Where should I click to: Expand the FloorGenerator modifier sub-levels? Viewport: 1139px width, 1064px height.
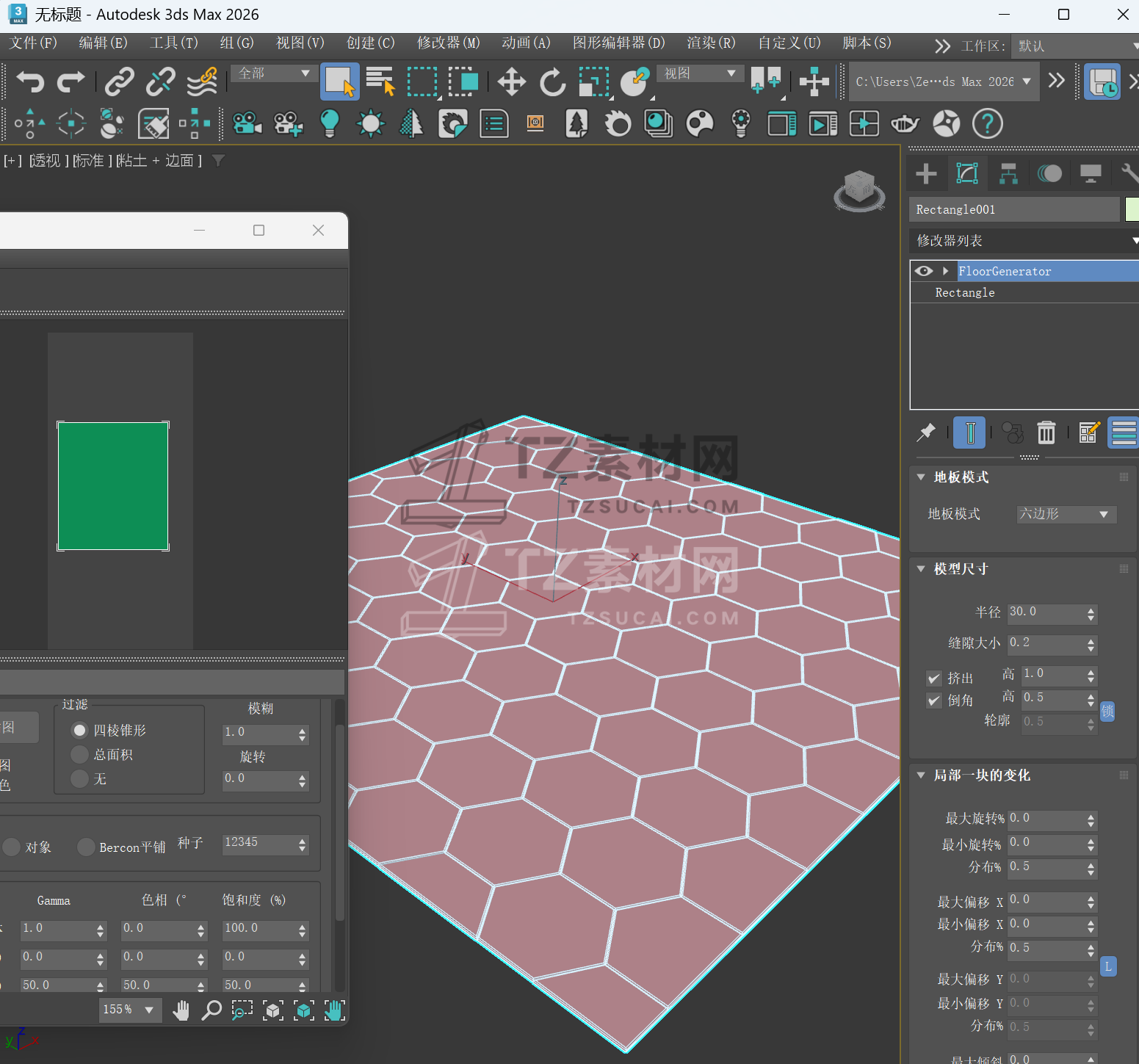coord(946,271)
